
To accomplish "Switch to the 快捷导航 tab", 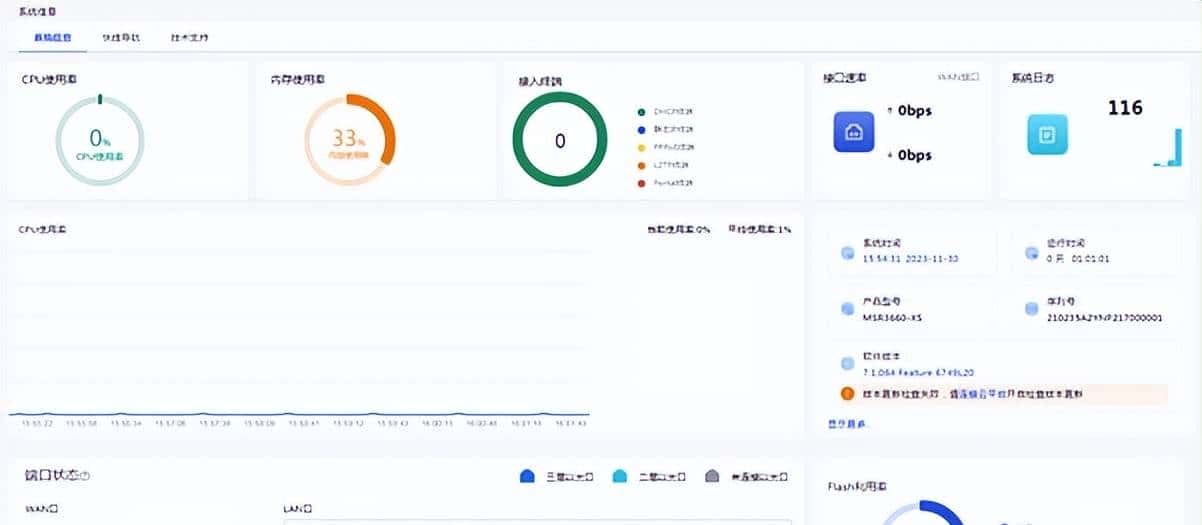I will (121, 37).
